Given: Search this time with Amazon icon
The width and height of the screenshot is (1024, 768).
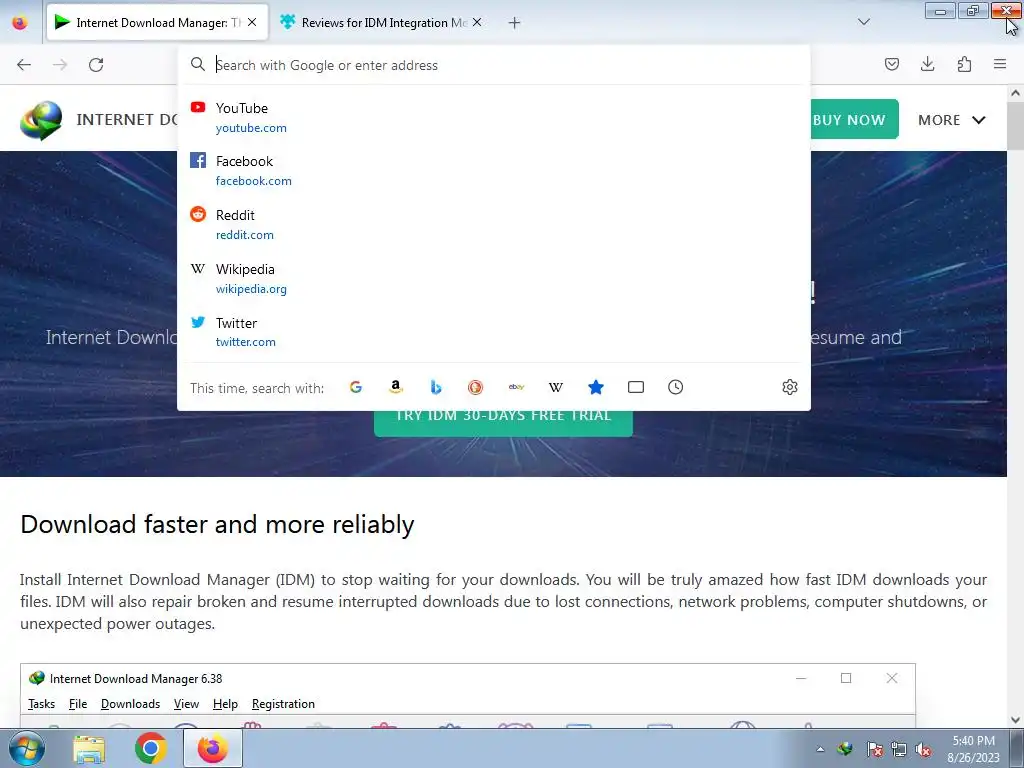Looking at the screenshot, I should [x=395, y=387].
